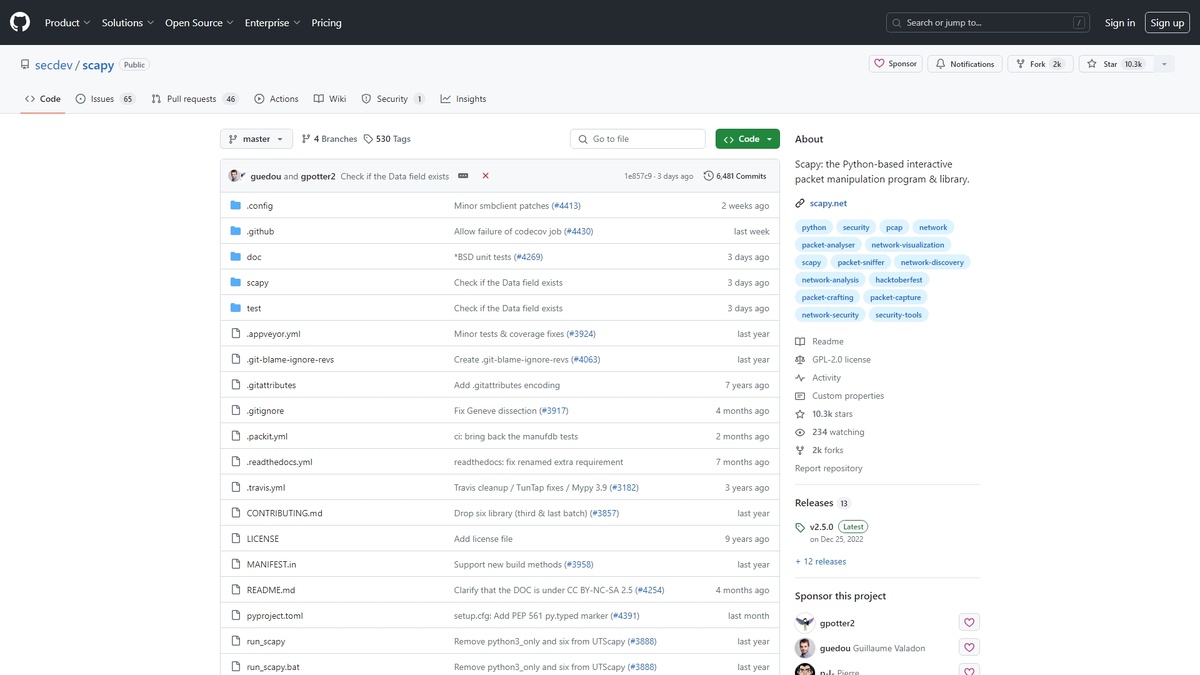The image size is (1200, 675).
Task: Switch to the Pull requests tab
Action: pos(195,99)
